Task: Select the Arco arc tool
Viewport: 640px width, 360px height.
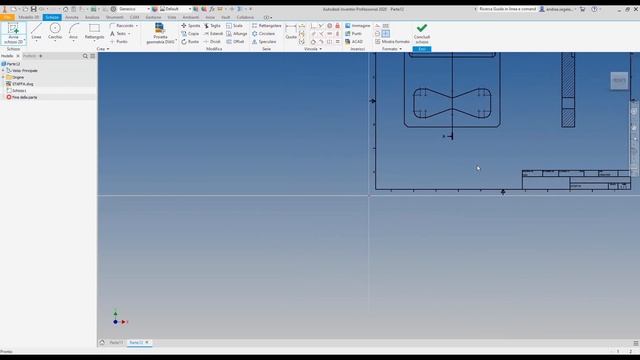Action: [x=73, y=32]
